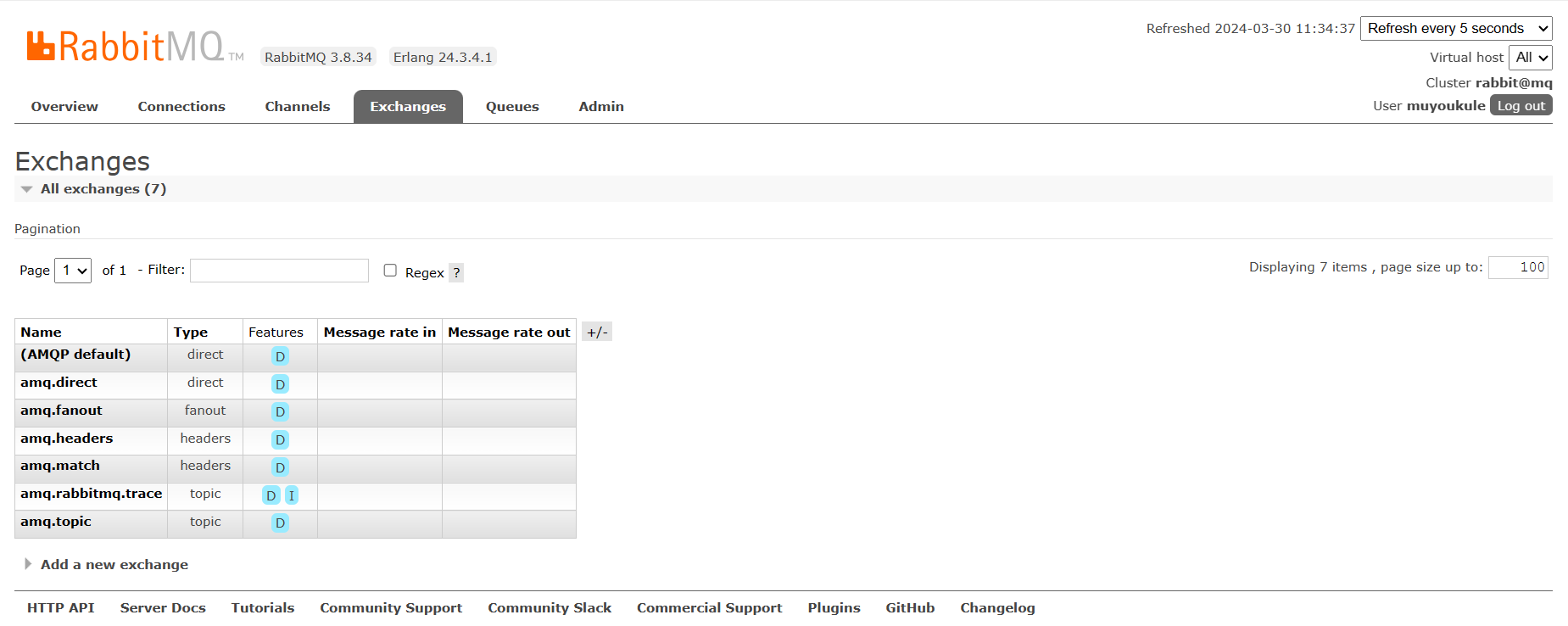Expand Add a new exchange section
Image resolution: width=1568 pixels, height=626 pixels.
coord(114,565)
